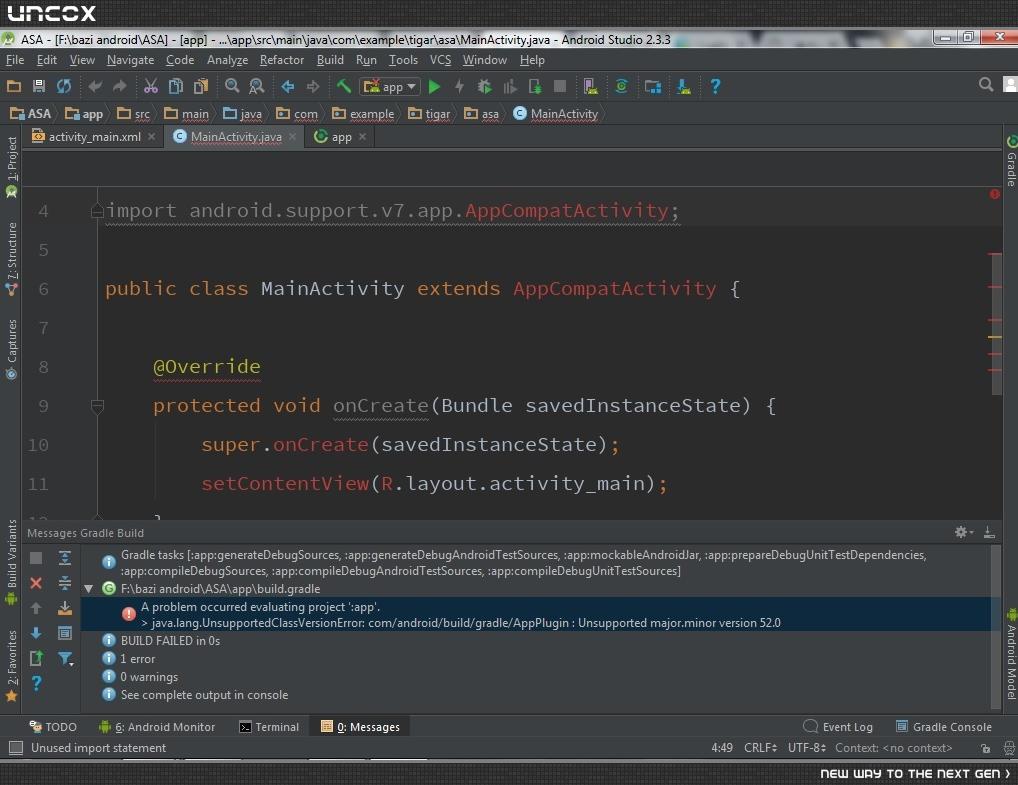Open the VCS menu
The image size is (1018, 785).
coord(440,60)
